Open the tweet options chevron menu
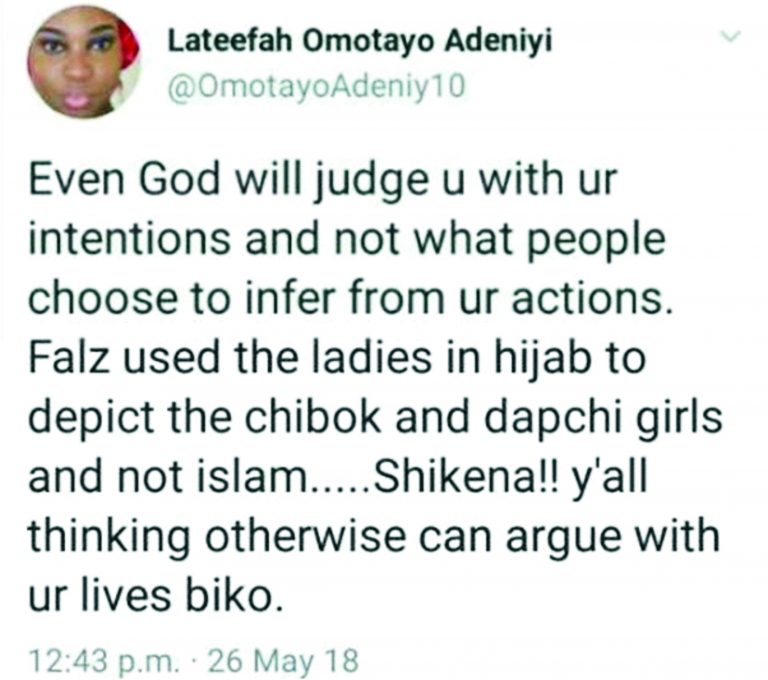This screenshot has height=680, width=768. coord(733,39)
